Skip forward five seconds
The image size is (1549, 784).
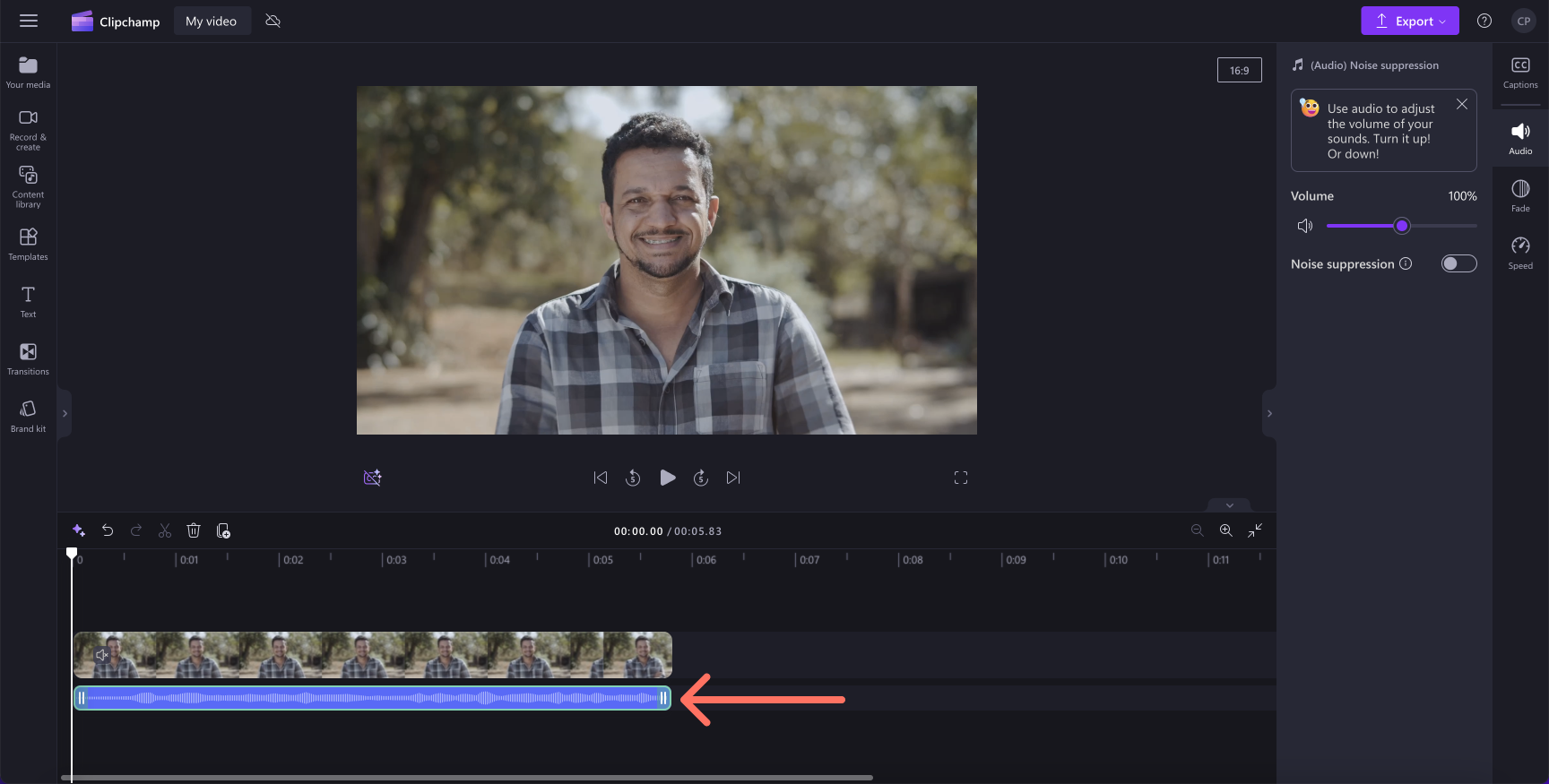coord(701,478)
